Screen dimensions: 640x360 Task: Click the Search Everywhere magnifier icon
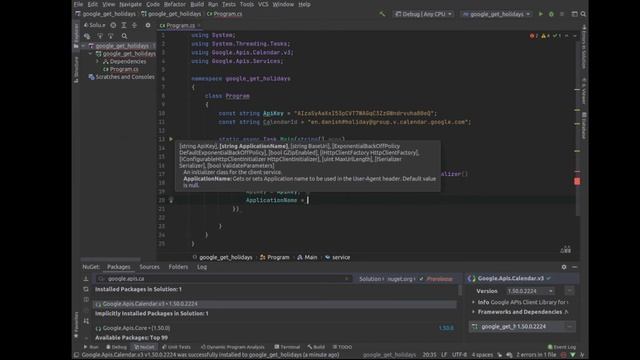point(583,14)
